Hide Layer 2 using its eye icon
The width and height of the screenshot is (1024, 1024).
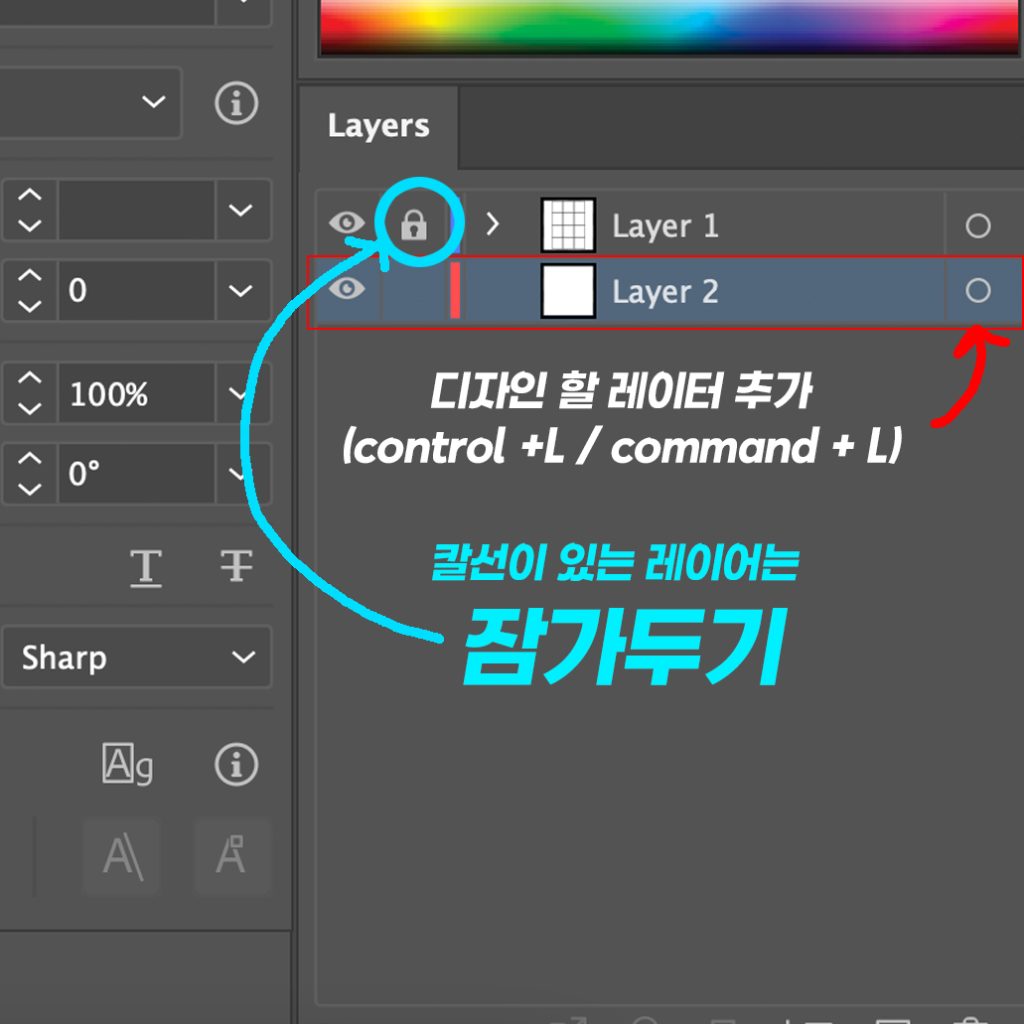[x=347, y=287]
